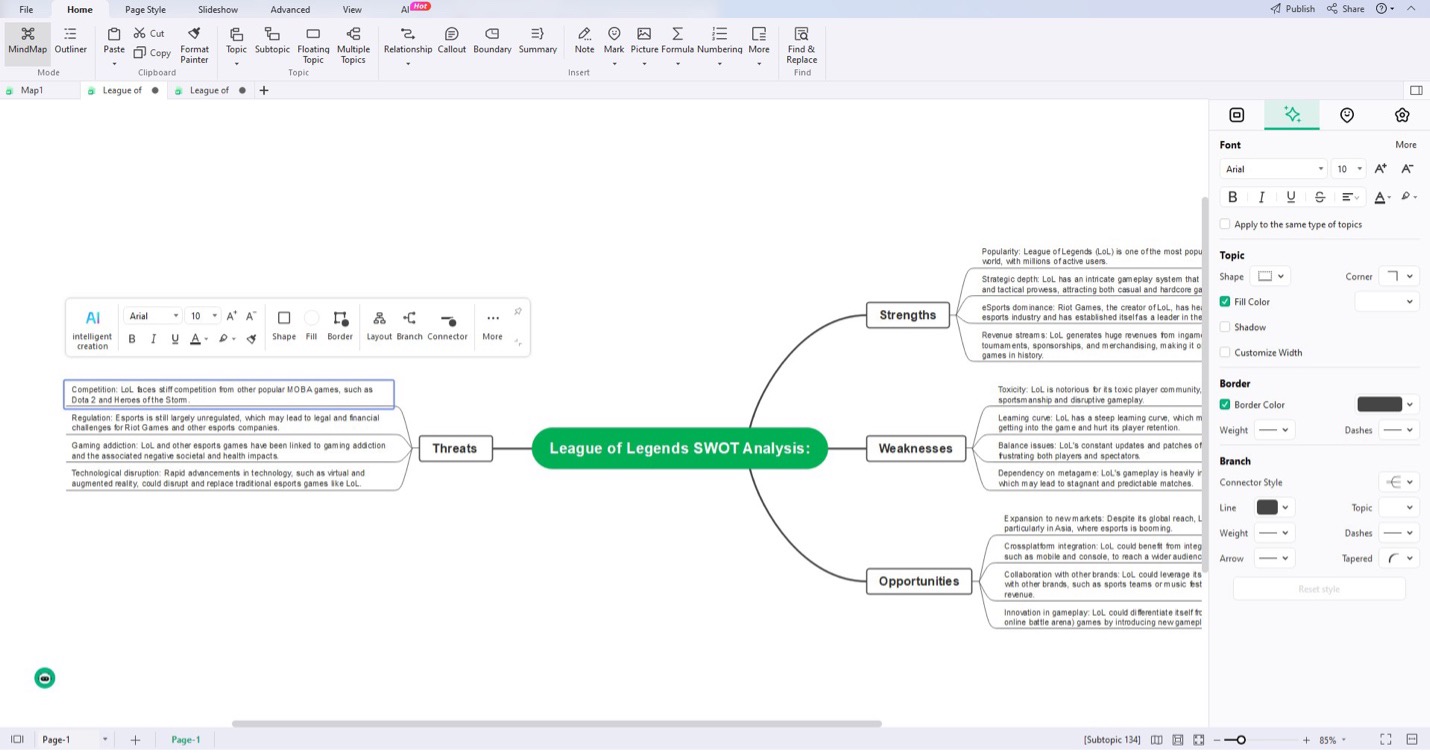Open the Border Weight dropdown
Image resolution: width=1430 pixels, height=754 pixels.
(x=1274, y=430)
